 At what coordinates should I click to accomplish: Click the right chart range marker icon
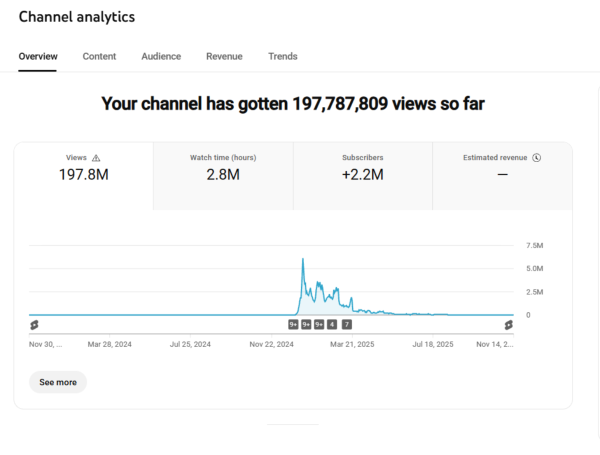coord(508,324)
